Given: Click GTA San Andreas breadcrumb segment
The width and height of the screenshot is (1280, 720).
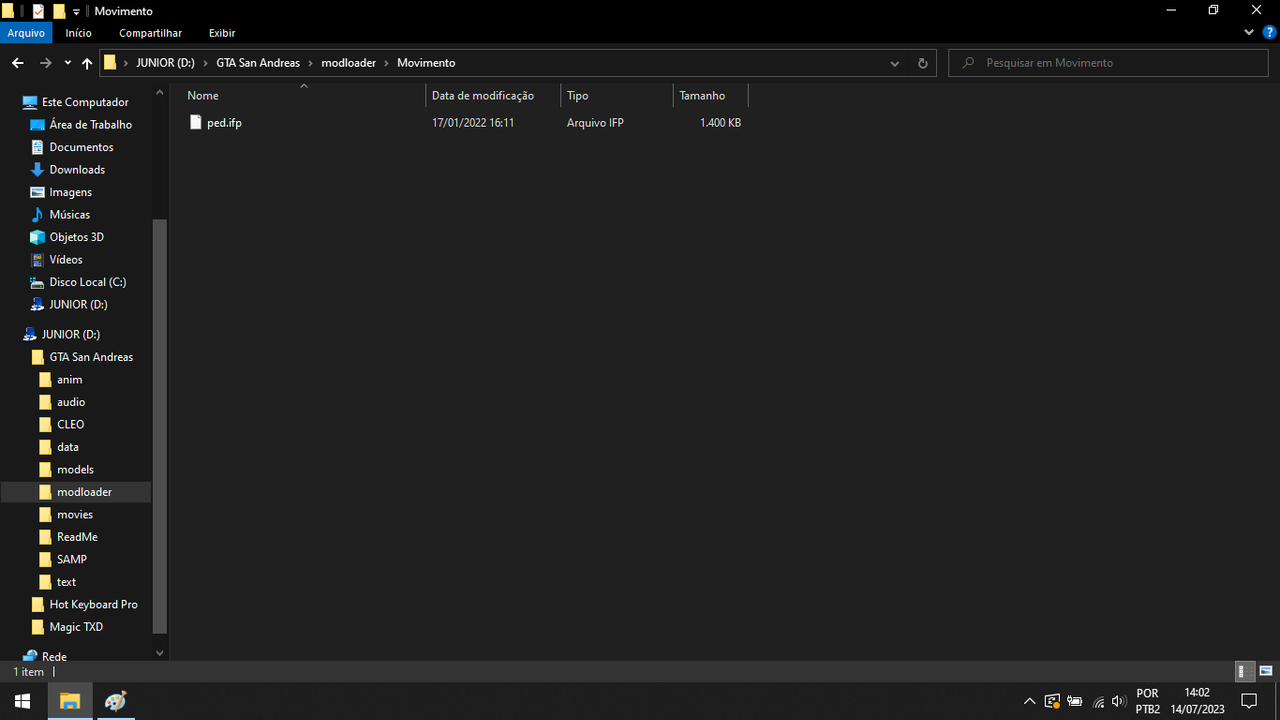Looking at the screenshot, I should point(258,63).
